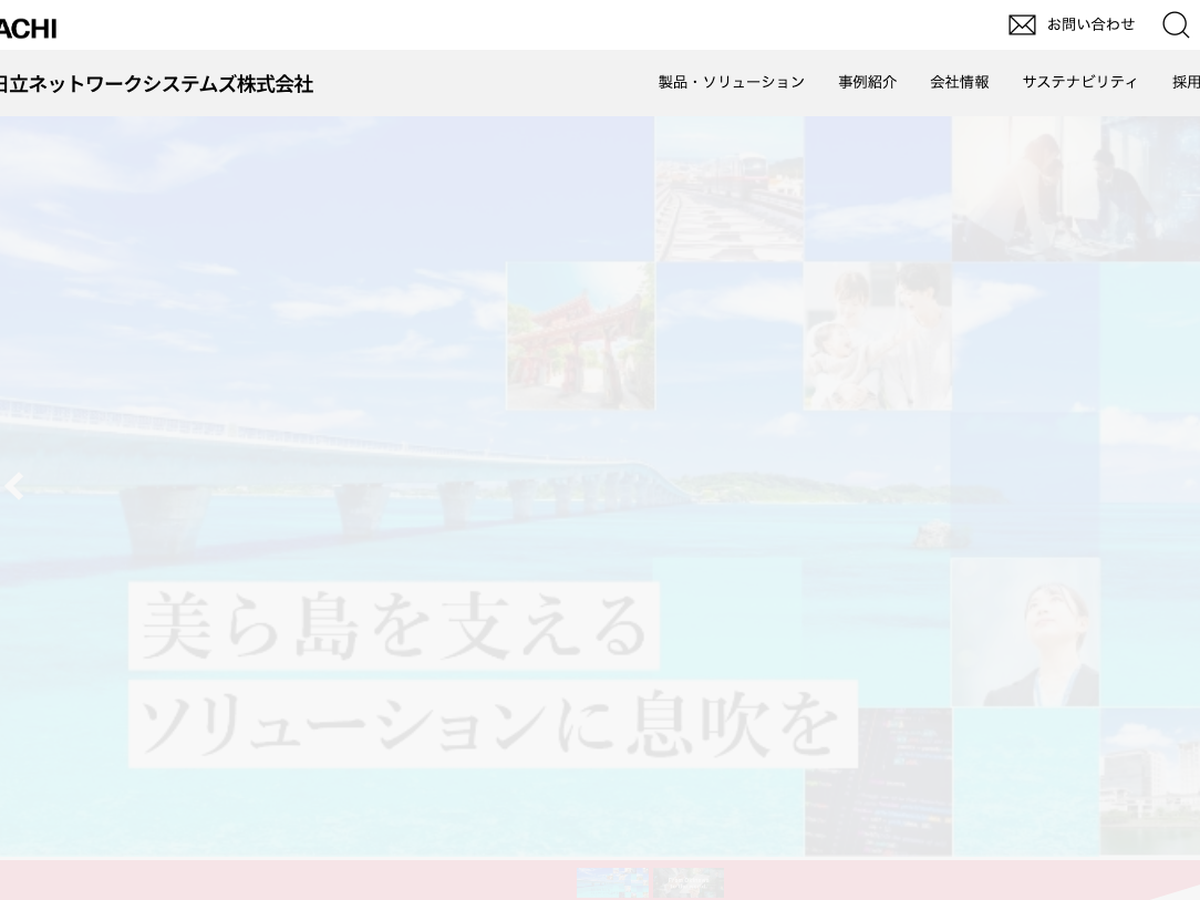Click the woman looking up image tile
Image resolution: width=1200 pixels, height=900 pixels.
click(x=1025, y=632)
